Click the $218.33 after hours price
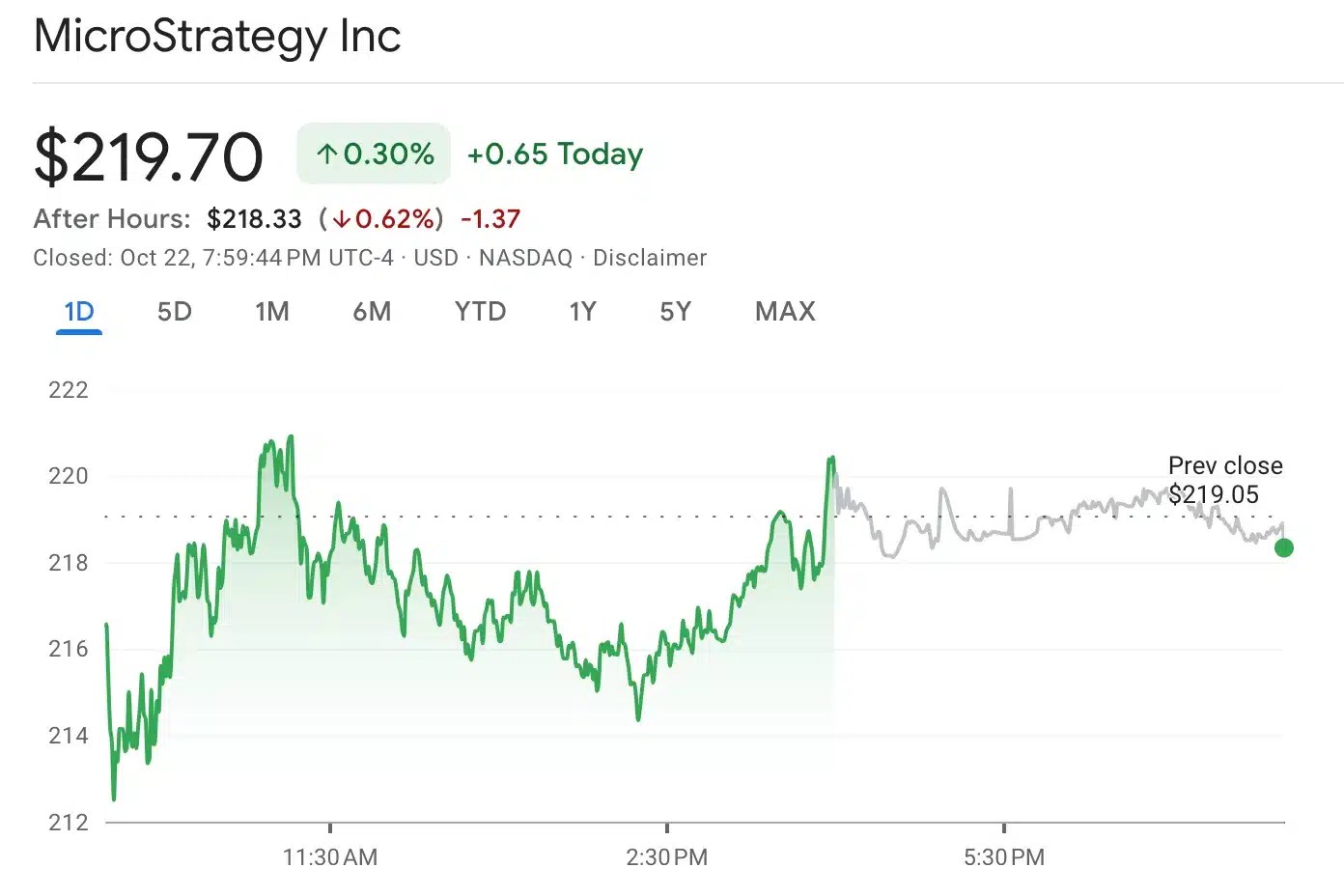 tap(254, 219)
